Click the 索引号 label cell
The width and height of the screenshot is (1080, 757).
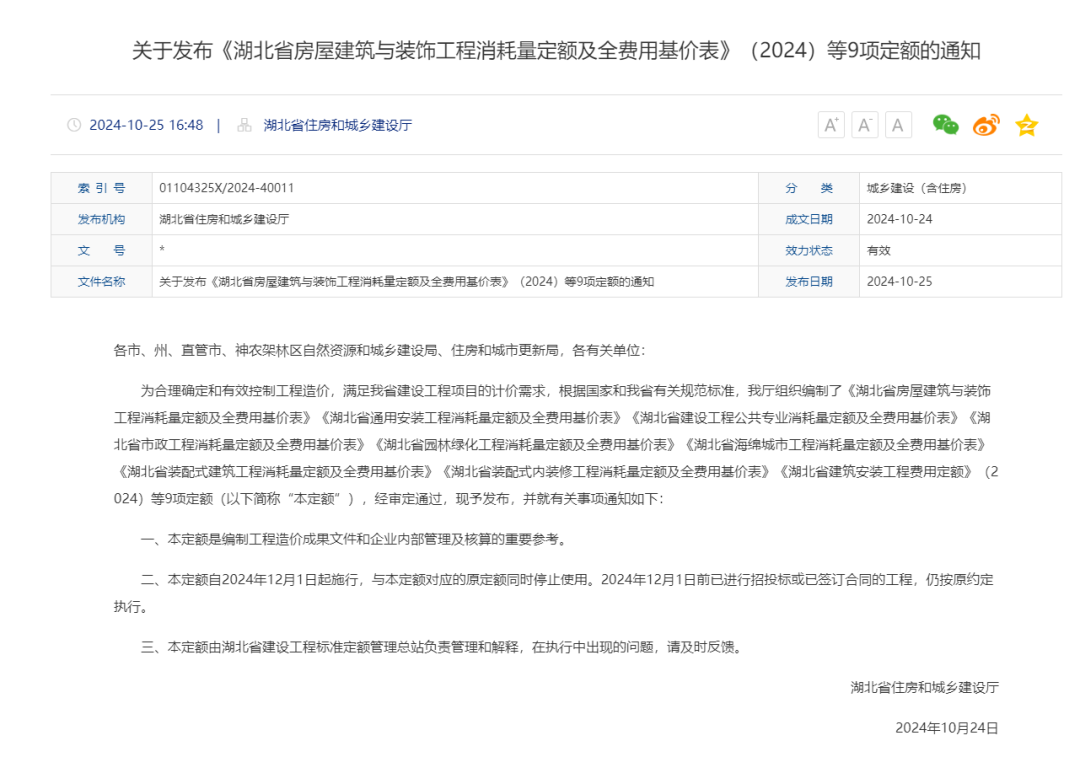(x=101, y=188)
